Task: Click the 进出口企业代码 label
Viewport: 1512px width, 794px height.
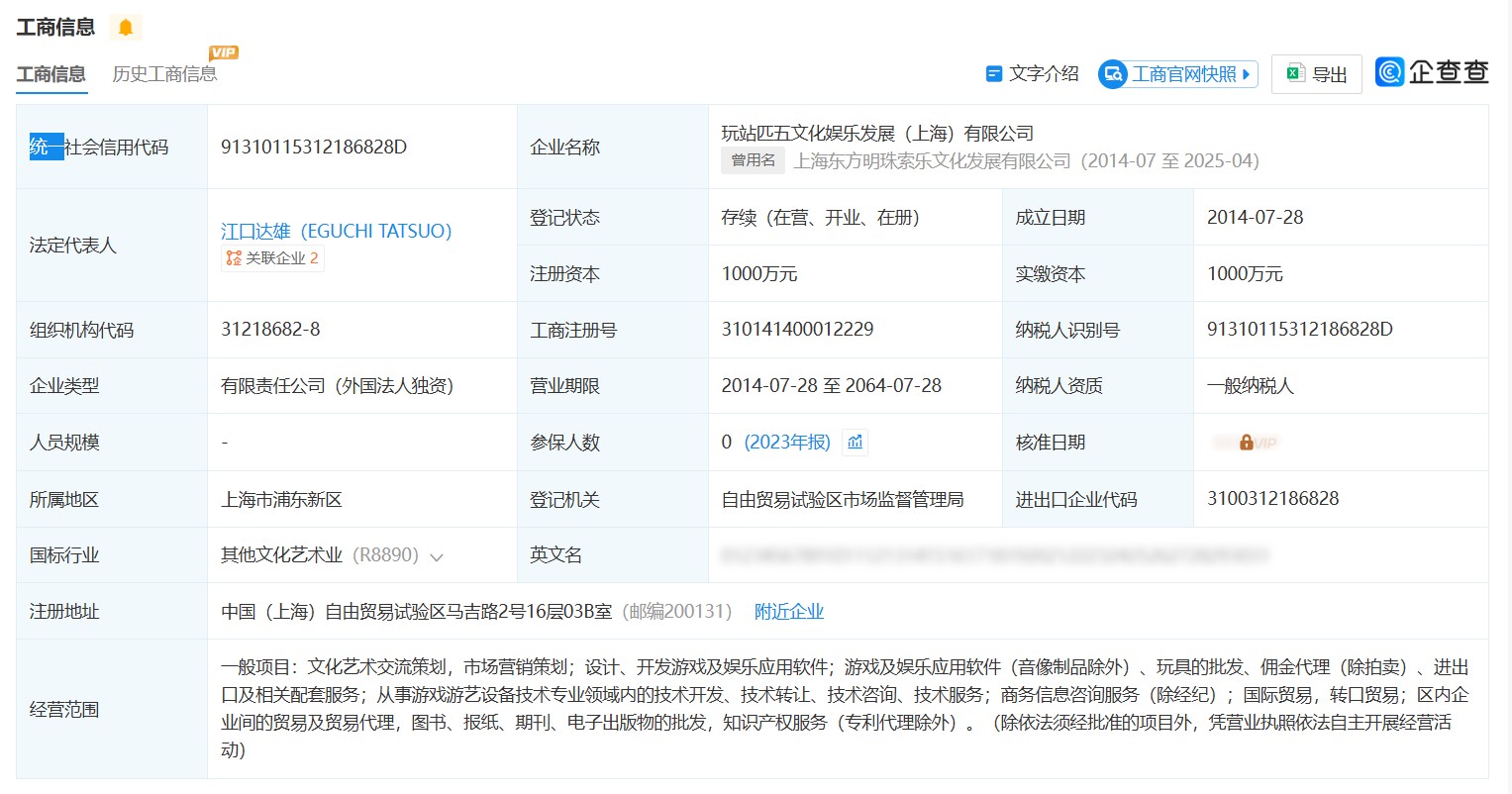Action: (x=1076, y=500)
